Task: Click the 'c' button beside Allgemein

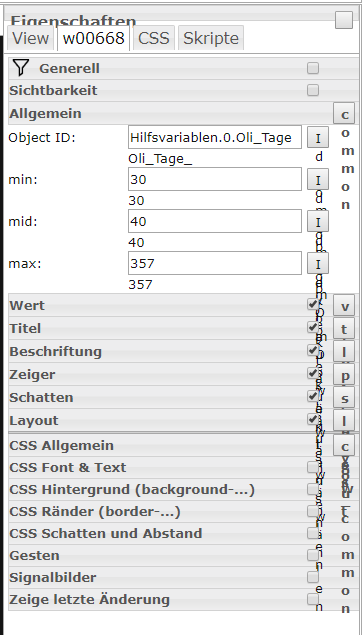Action: (344, 114)
